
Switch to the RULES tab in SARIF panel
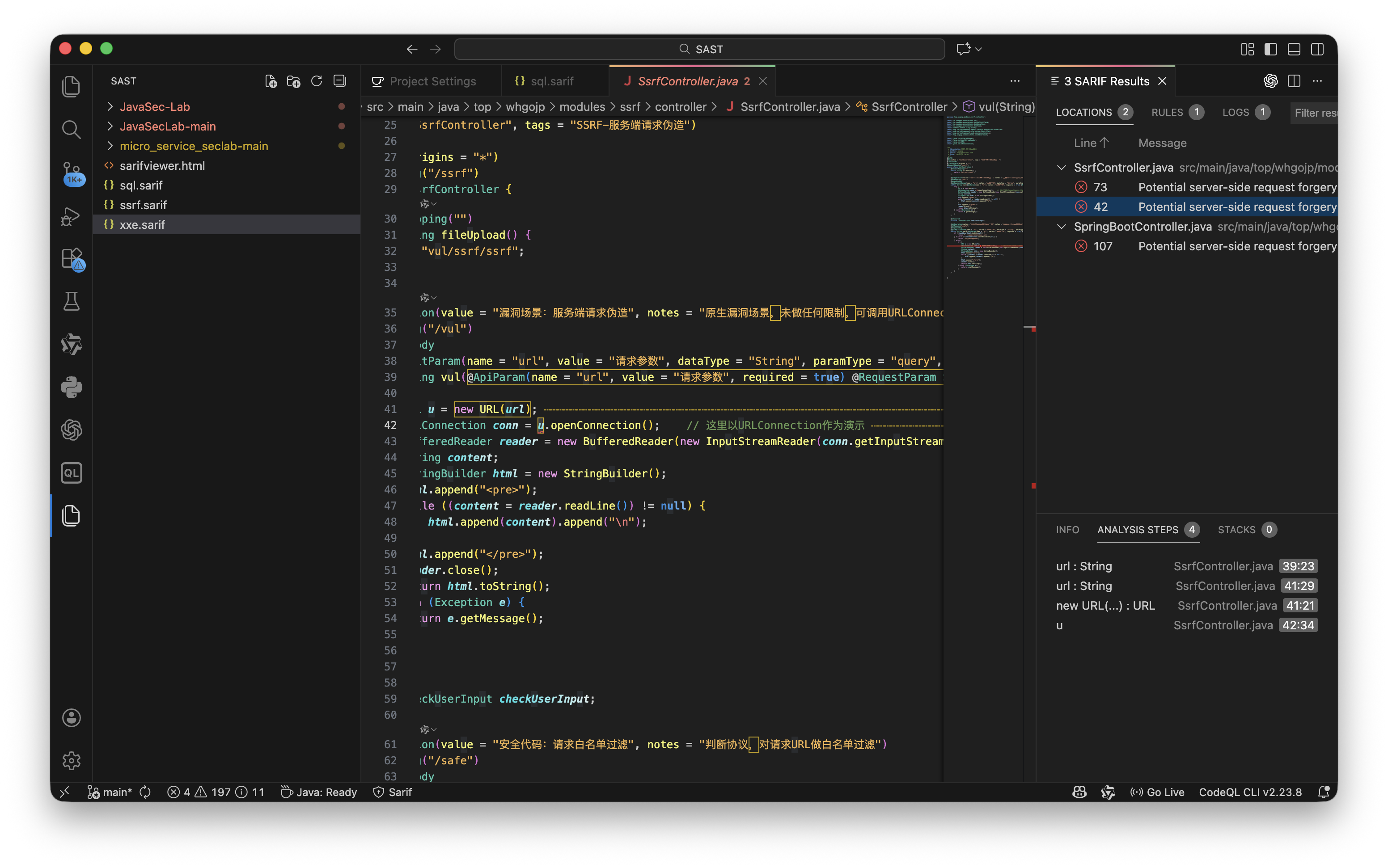point(1166,113)
